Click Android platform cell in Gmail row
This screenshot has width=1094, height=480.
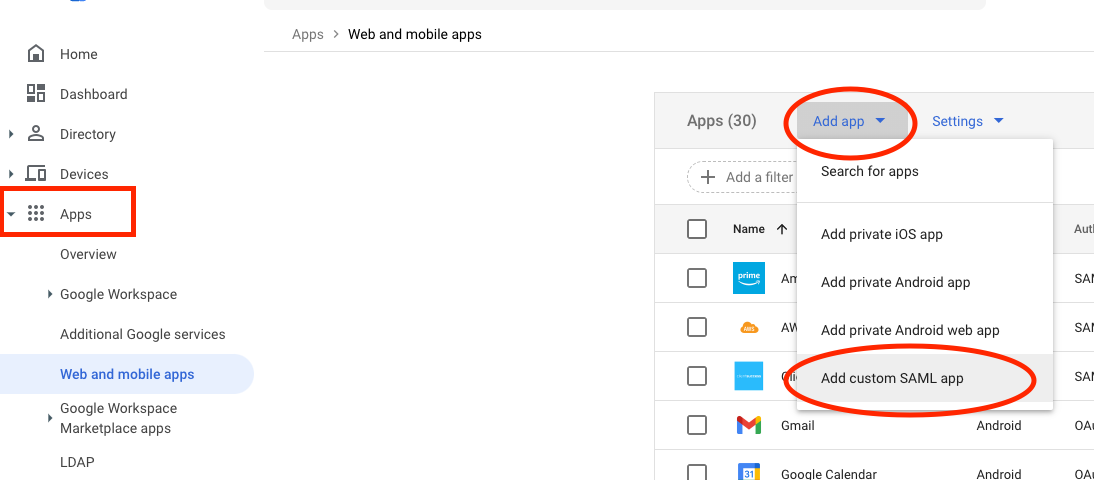999,425
